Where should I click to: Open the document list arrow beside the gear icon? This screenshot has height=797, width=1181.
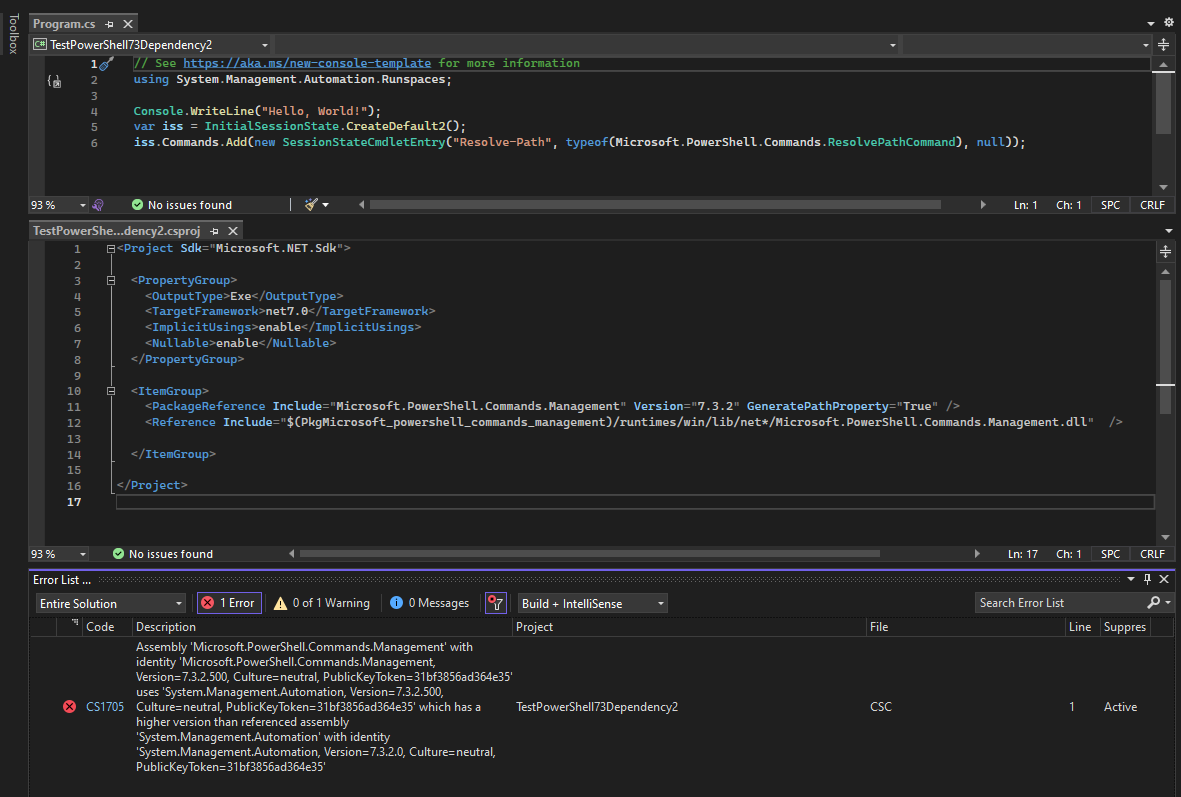(1151, 23)
